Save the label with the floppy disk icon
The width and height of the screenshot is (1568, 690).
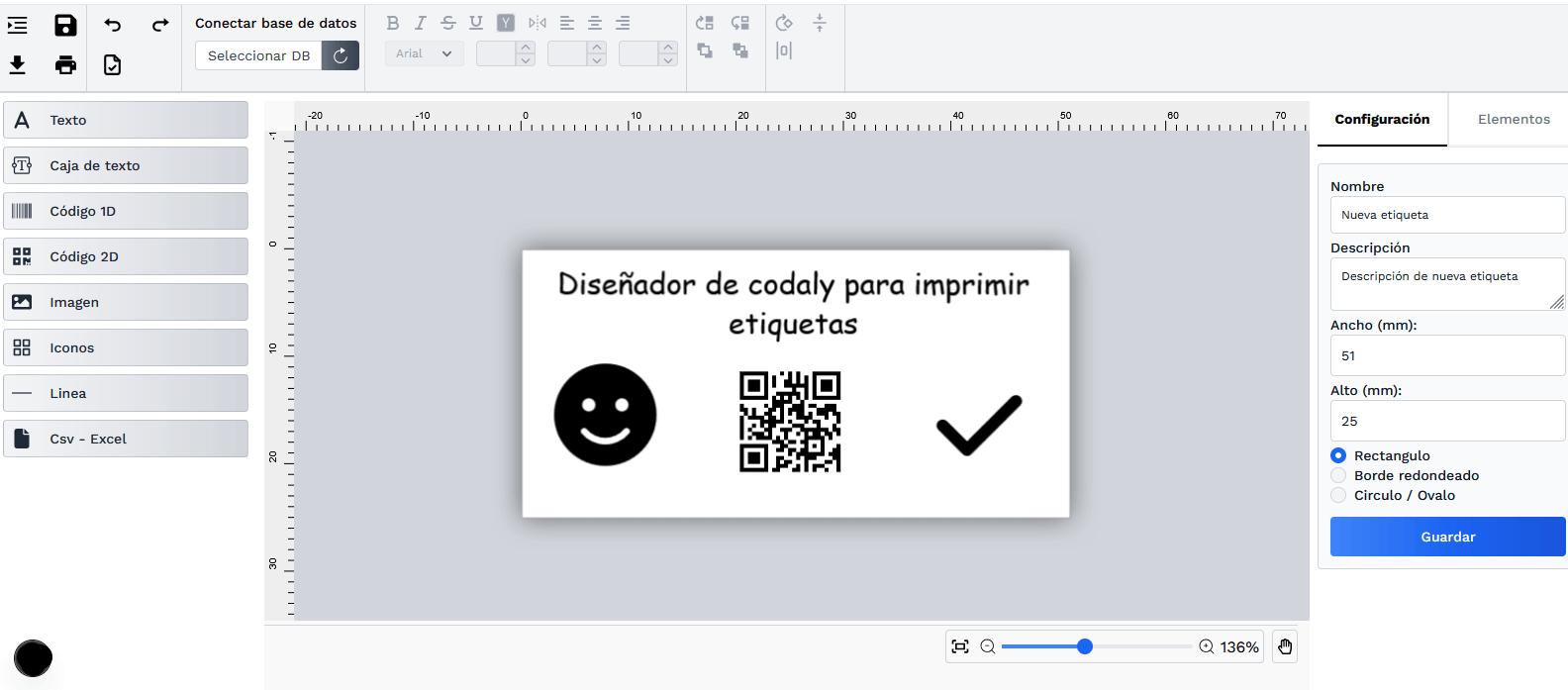coord(65,26)
